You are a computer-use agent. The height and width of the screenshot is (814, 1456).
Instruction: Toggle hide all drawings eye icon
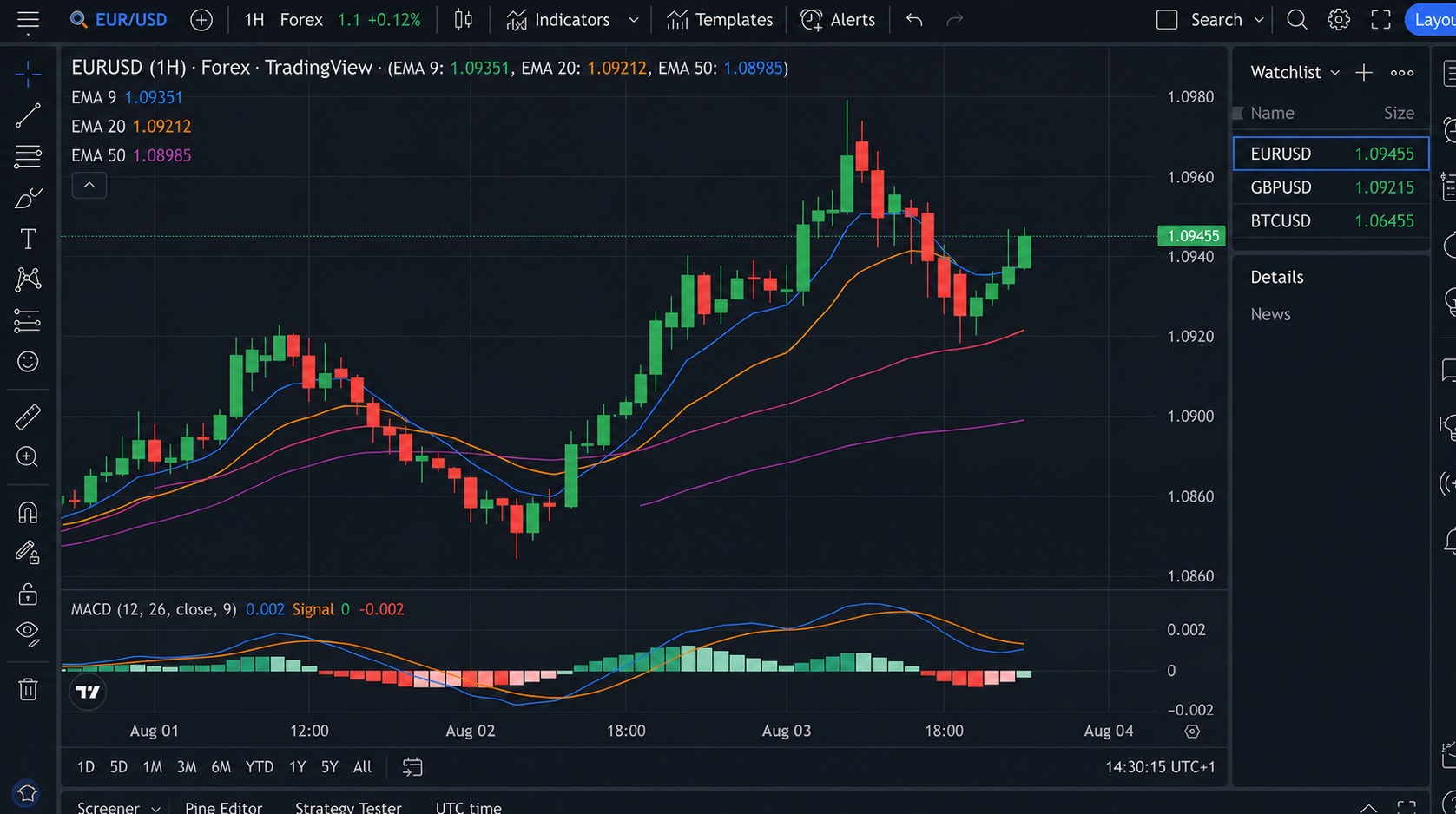(x=28, y=633)
